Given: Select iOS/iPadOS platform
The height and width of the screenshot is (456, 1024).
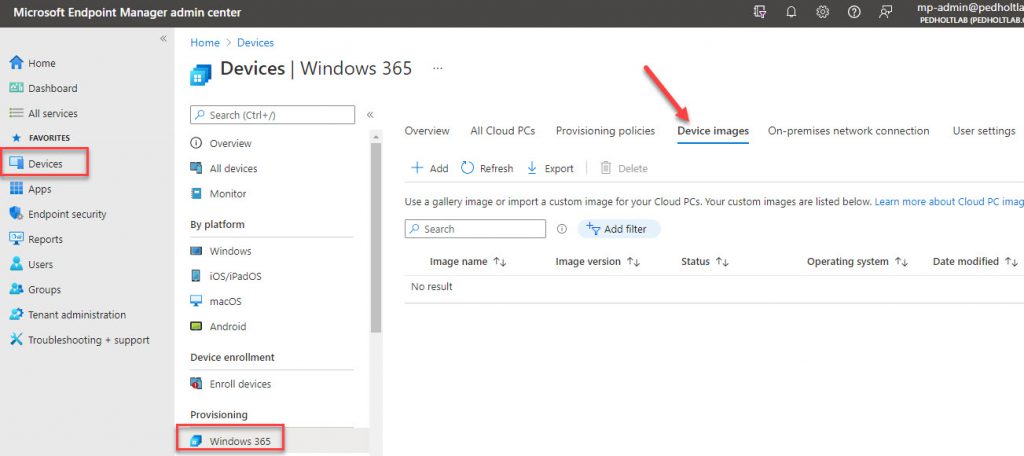Looking at the screenshot, I should (235, 276).
